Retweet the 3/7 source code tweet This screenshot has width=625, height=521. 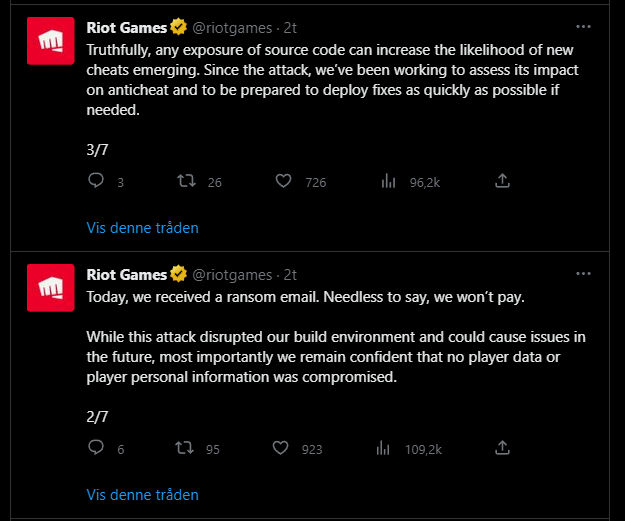(186, 181)
